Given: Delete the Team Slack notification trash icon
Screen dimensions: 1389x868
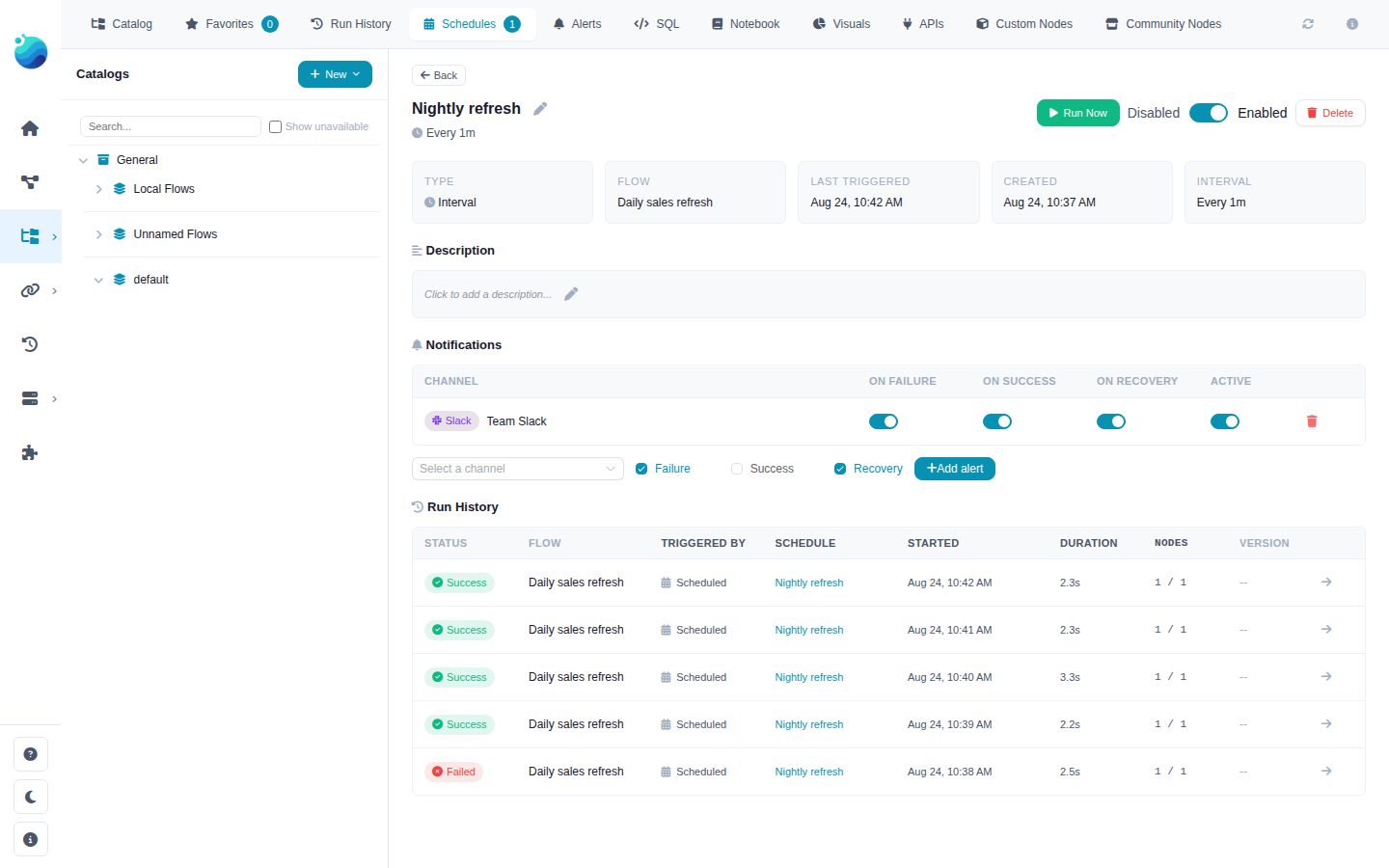Looking at the screenshot, I should 1312,421.
